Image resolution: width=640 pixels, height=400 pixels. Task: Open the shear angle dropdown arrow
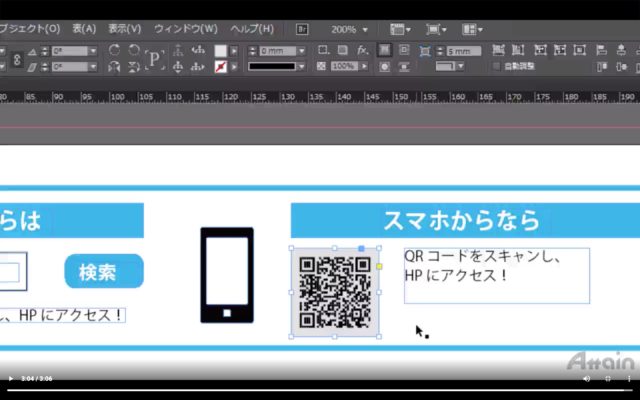[93, 67]
